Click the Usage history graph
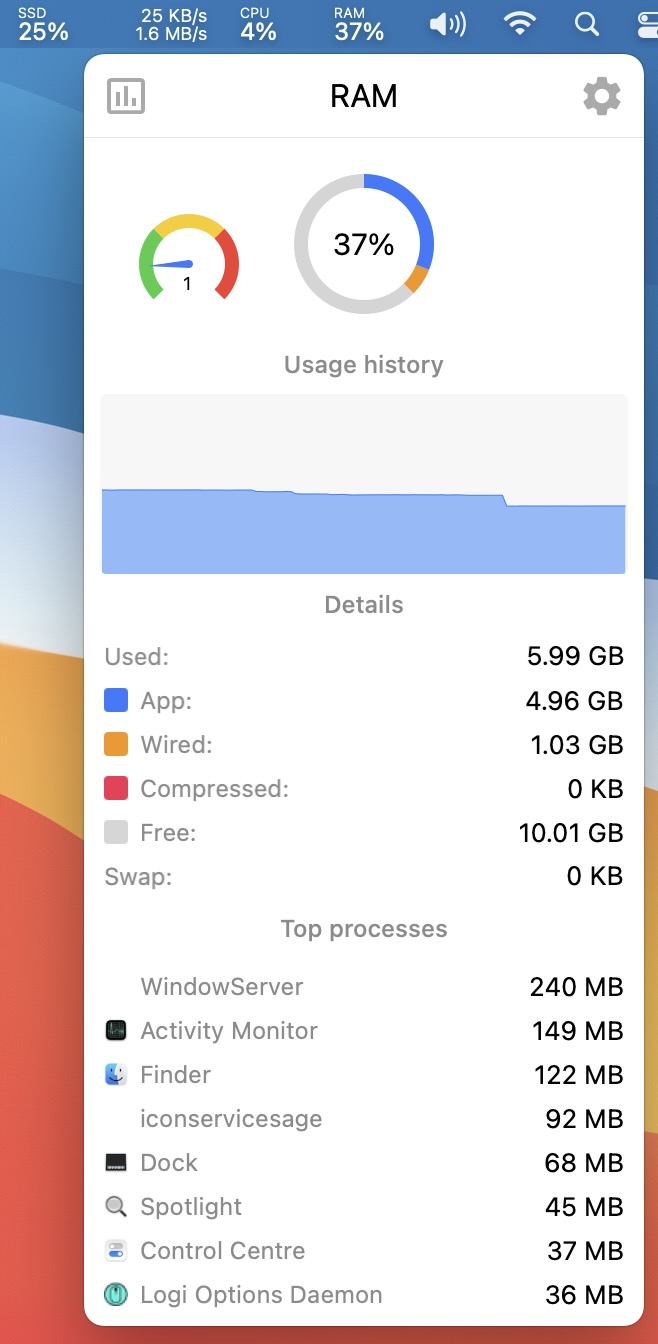 364,484
